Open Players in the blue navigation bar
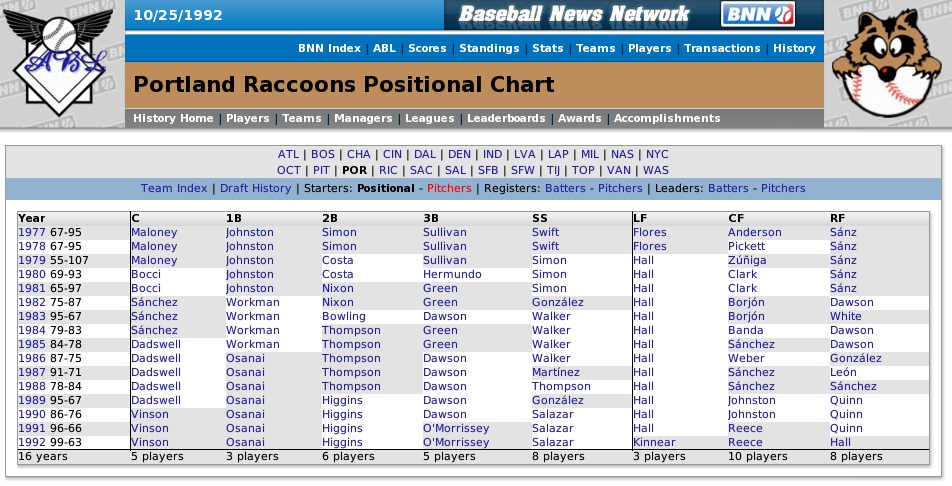This screenshot has width=952, height=486. click(x=650, y=49)
